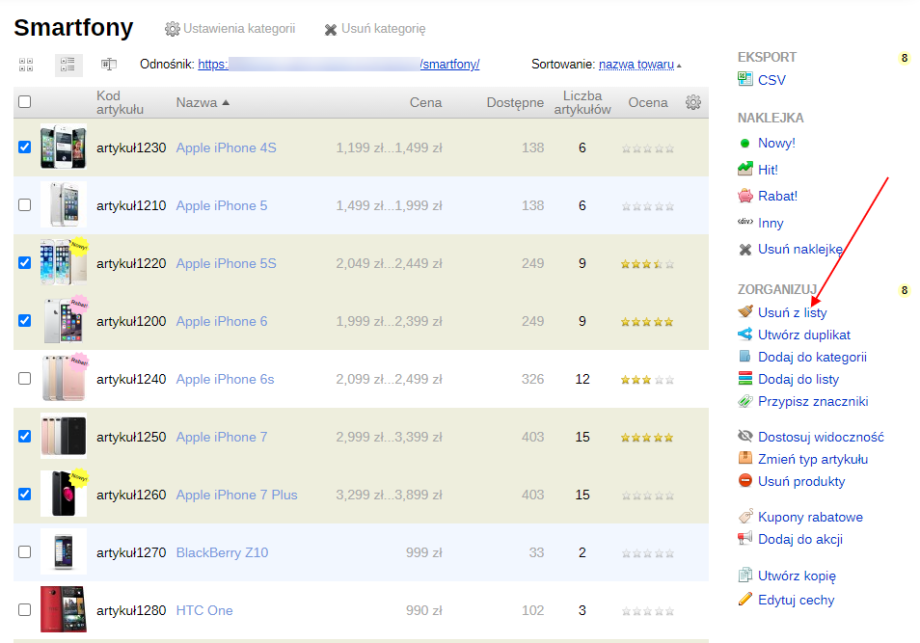
Task: Click price cell 2,099 zł...2,499 zł
Action: [388, 380]
